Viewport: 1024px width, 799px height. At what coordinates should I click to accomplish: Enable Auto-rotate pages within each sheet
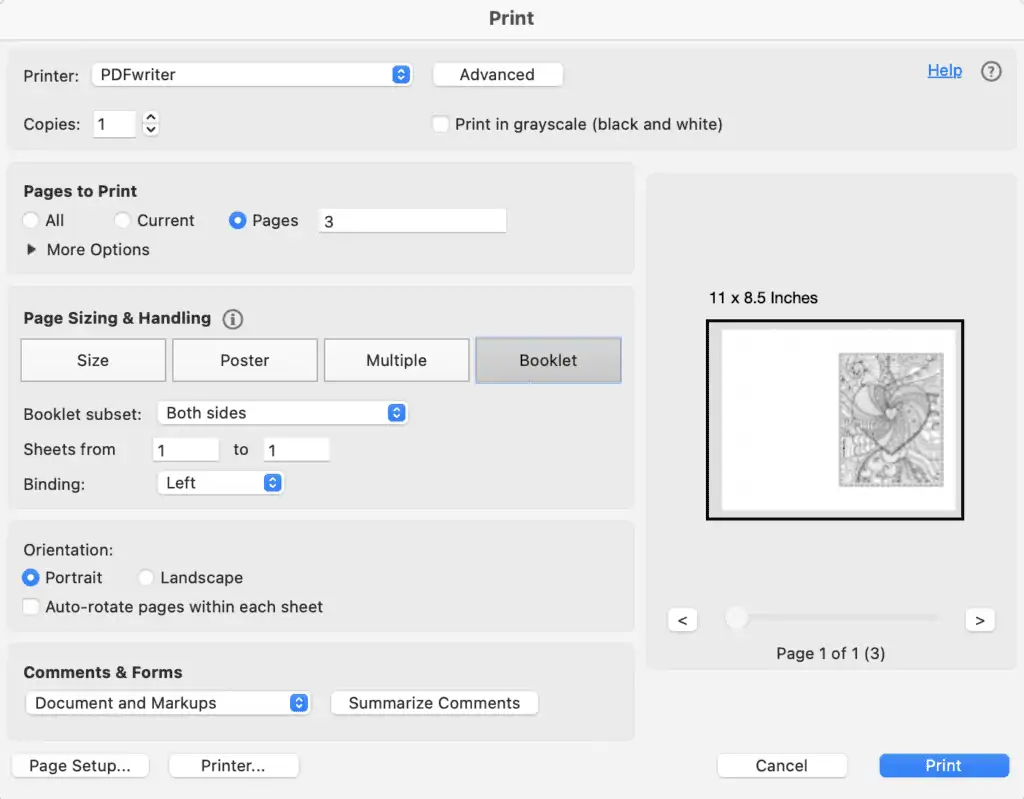pos(31,607)
